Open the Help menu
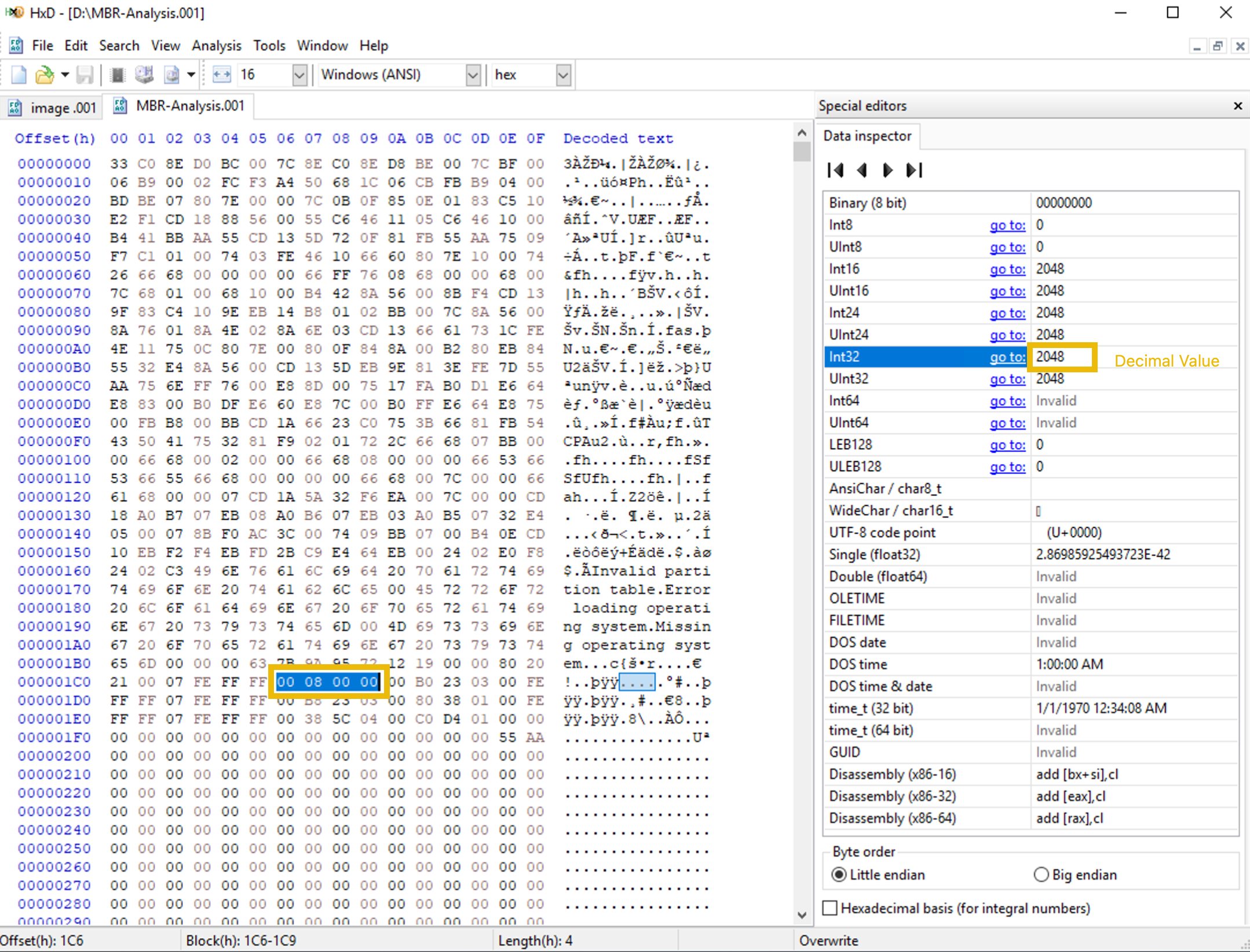1250x952 pixels. tap(374, 45)
